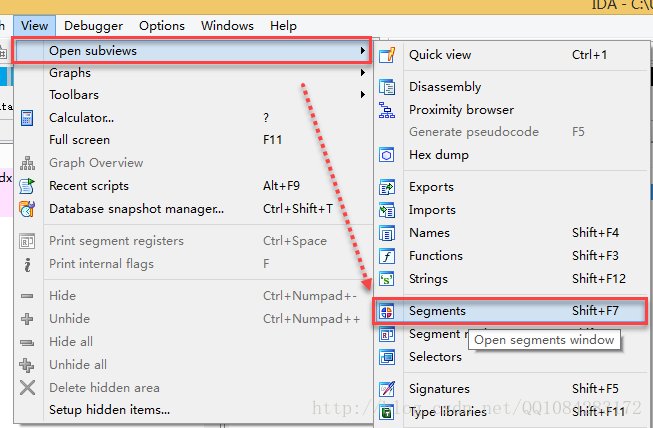Click the Unhide all icon
The height and width of the screenshot is (428, 653).
point(27,365)
